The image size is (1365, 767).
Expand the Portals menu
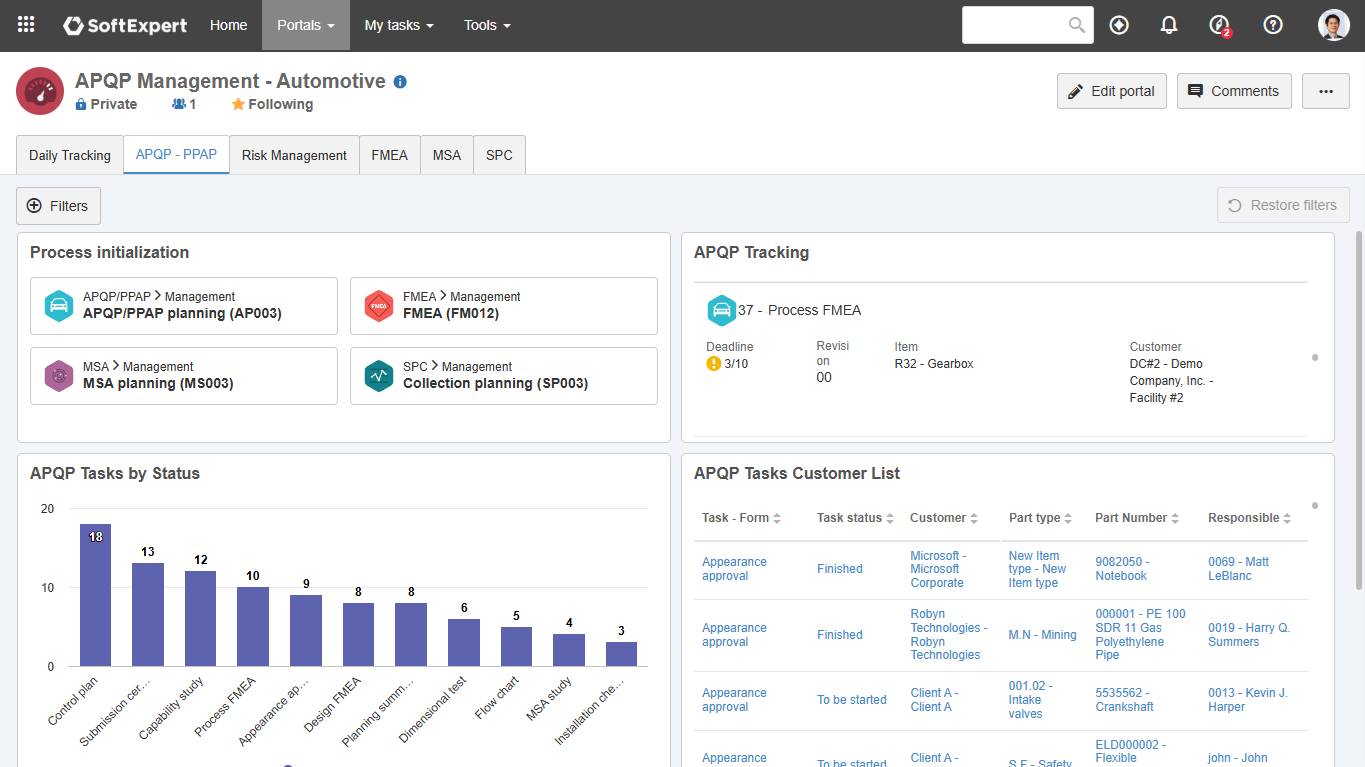306,25
